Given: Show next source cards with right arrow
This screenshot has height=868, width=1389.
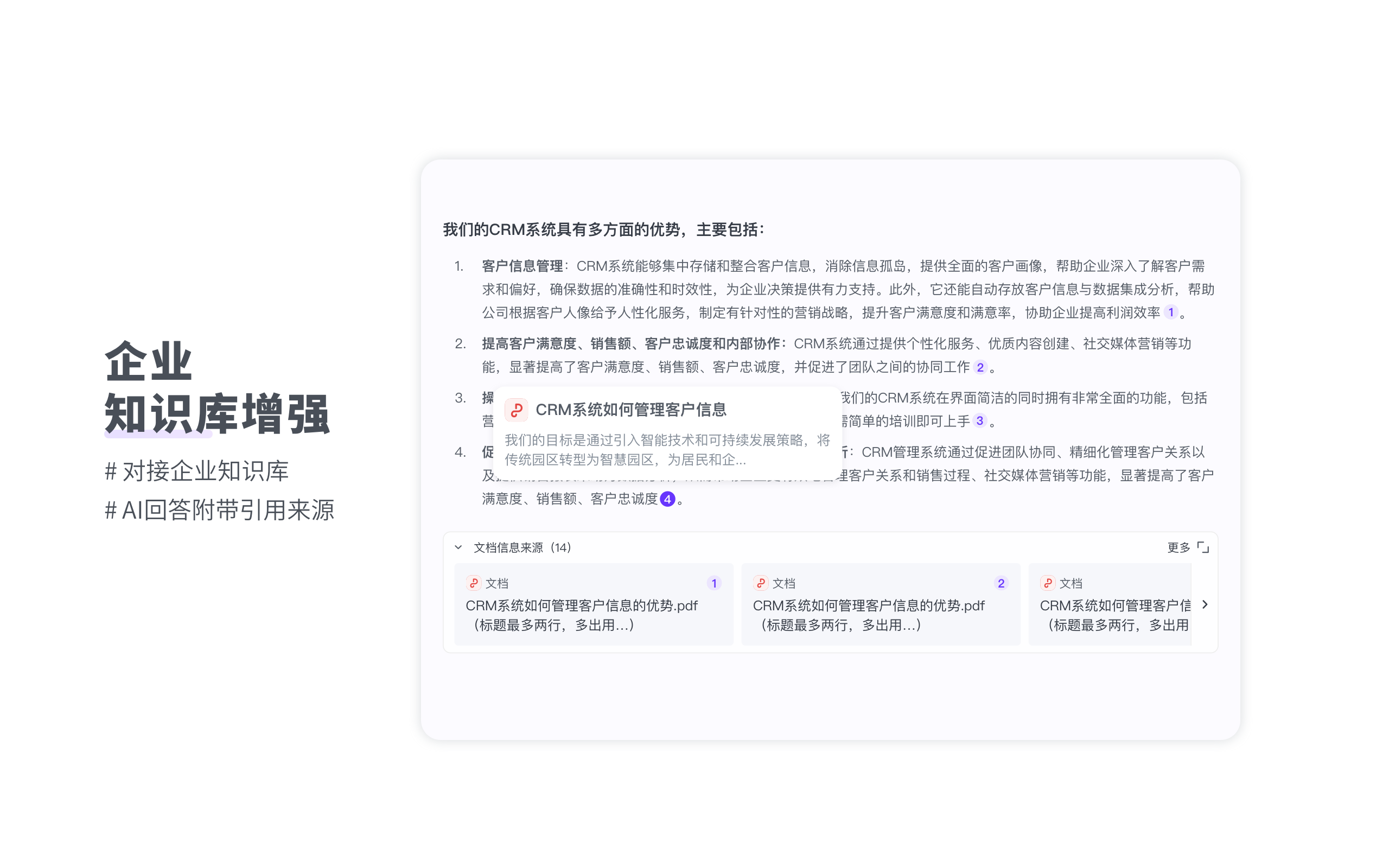Looking at the screenshot, I should [x=1205, y=604].
